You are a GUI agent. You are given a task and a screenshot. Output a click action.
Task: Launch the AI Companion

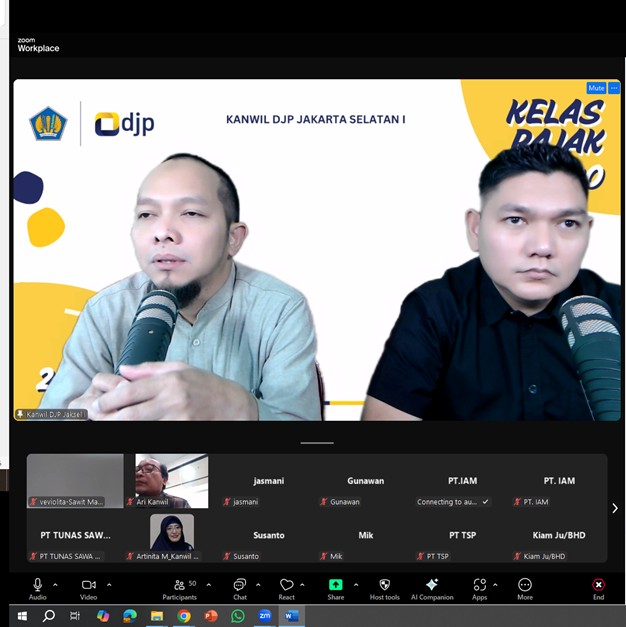432,585
